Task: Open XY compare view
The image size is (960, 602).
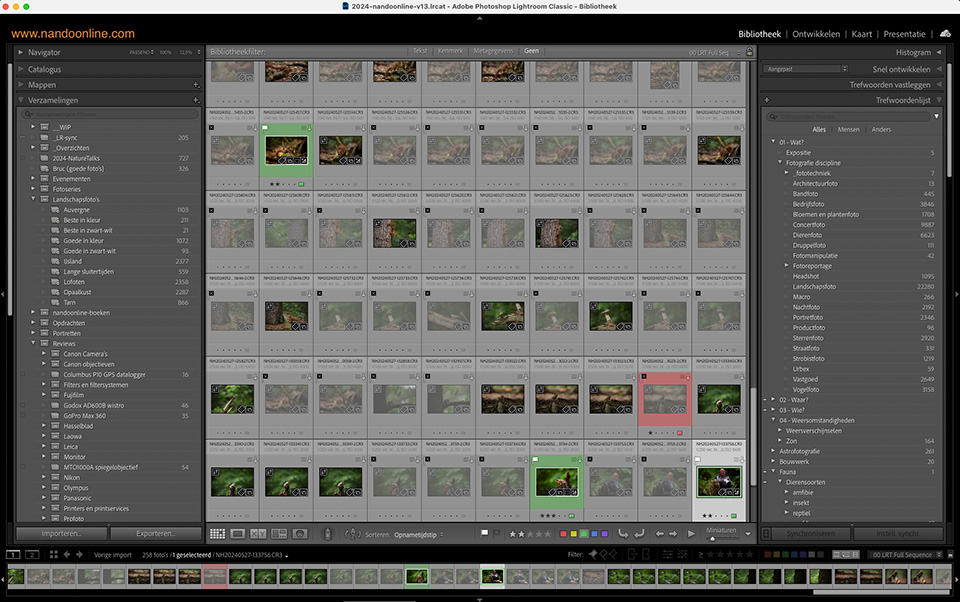Action: [x=258, y=534]
